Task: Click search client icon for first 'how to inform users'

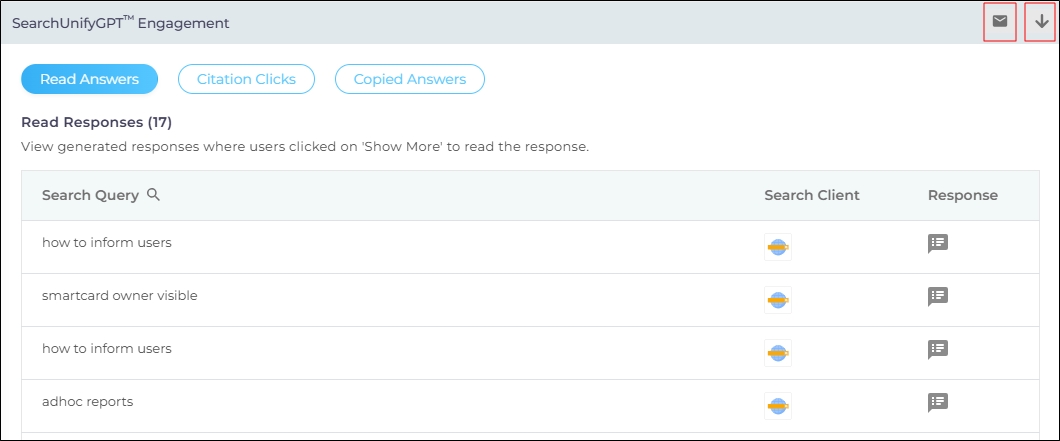Action: point(777,246)
